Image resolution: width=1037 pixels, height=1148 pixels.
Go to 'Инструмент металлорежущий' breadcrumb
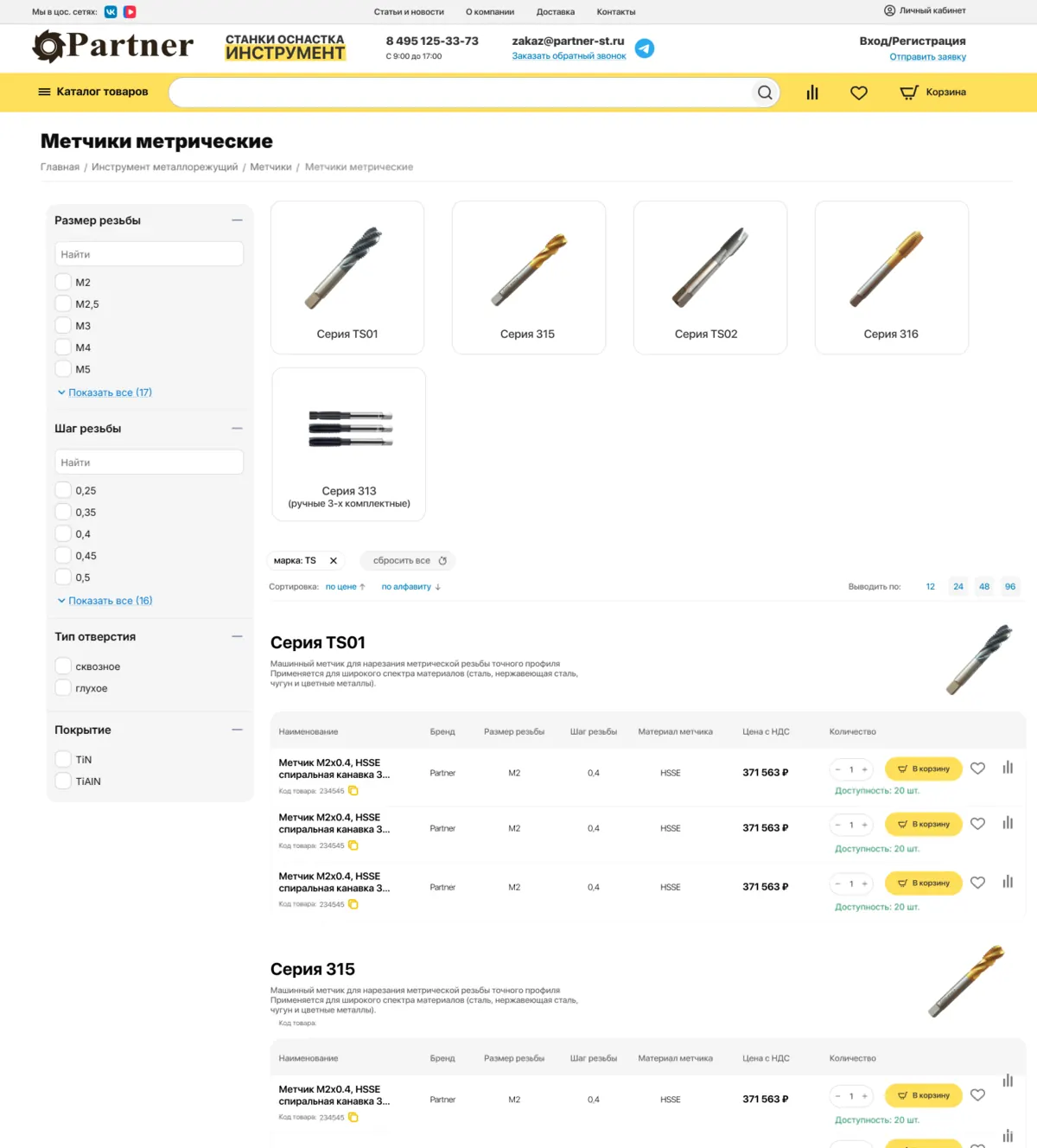click(x=165, y=167)
